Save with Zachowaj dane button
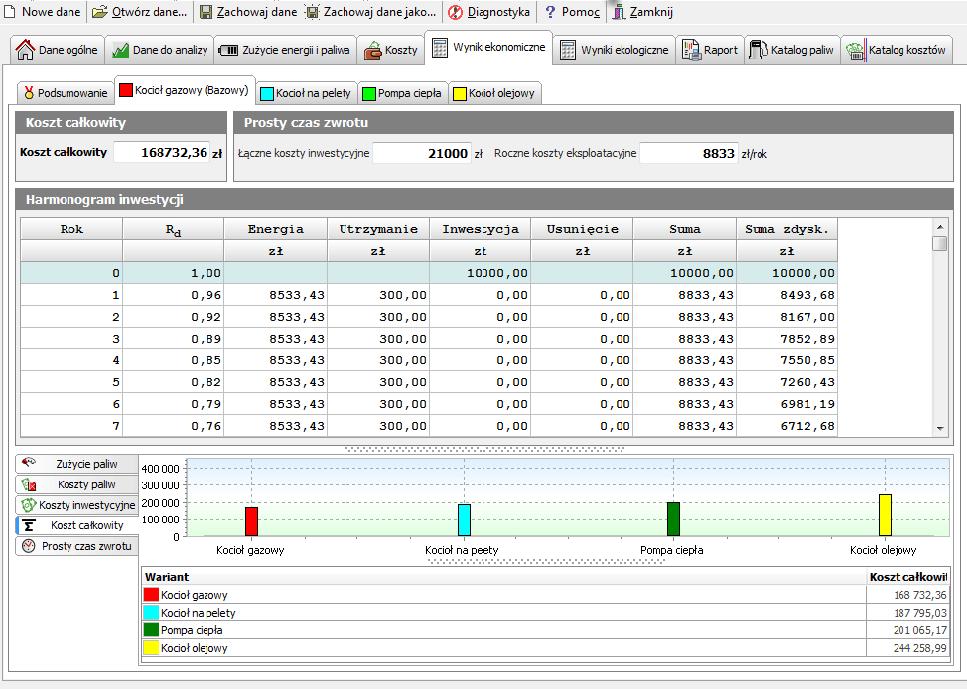The width and height of the screenshot is (967, 689). pyautogui.click(x=249, y=12)
